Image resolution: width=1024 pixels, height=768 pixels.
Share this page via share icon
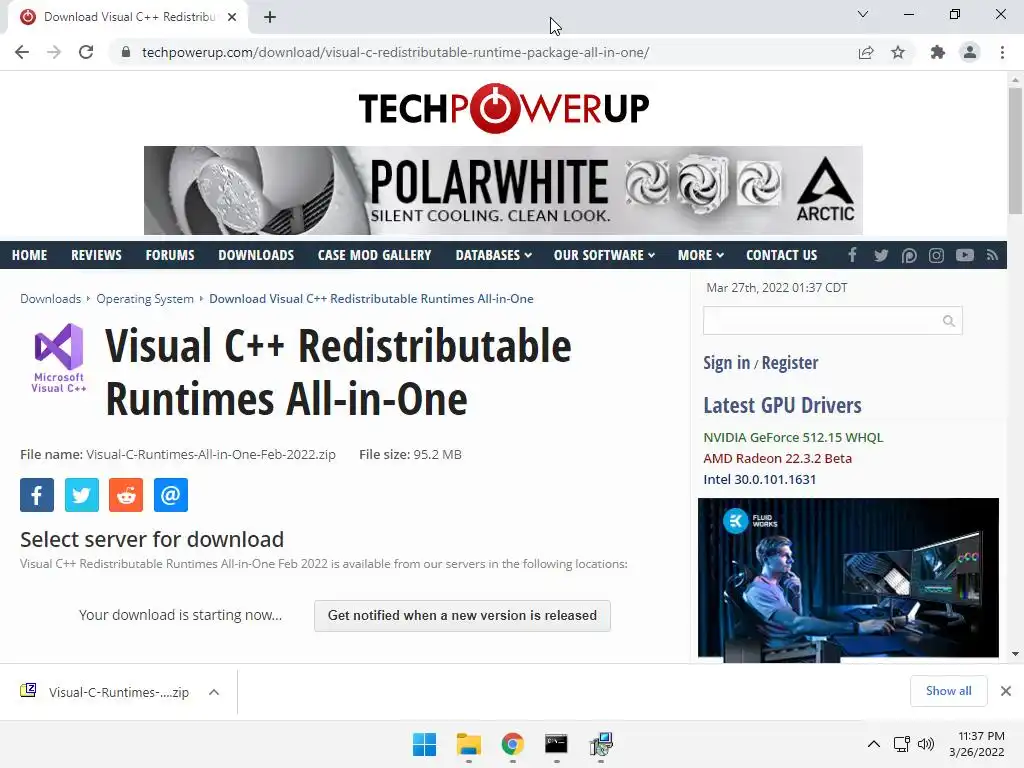tap(866, 52)
